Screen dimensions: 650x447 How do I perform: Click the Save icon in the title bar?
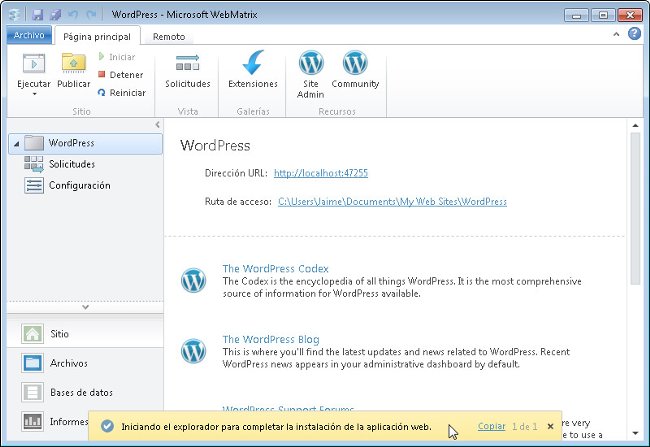[x=38, y=15]
